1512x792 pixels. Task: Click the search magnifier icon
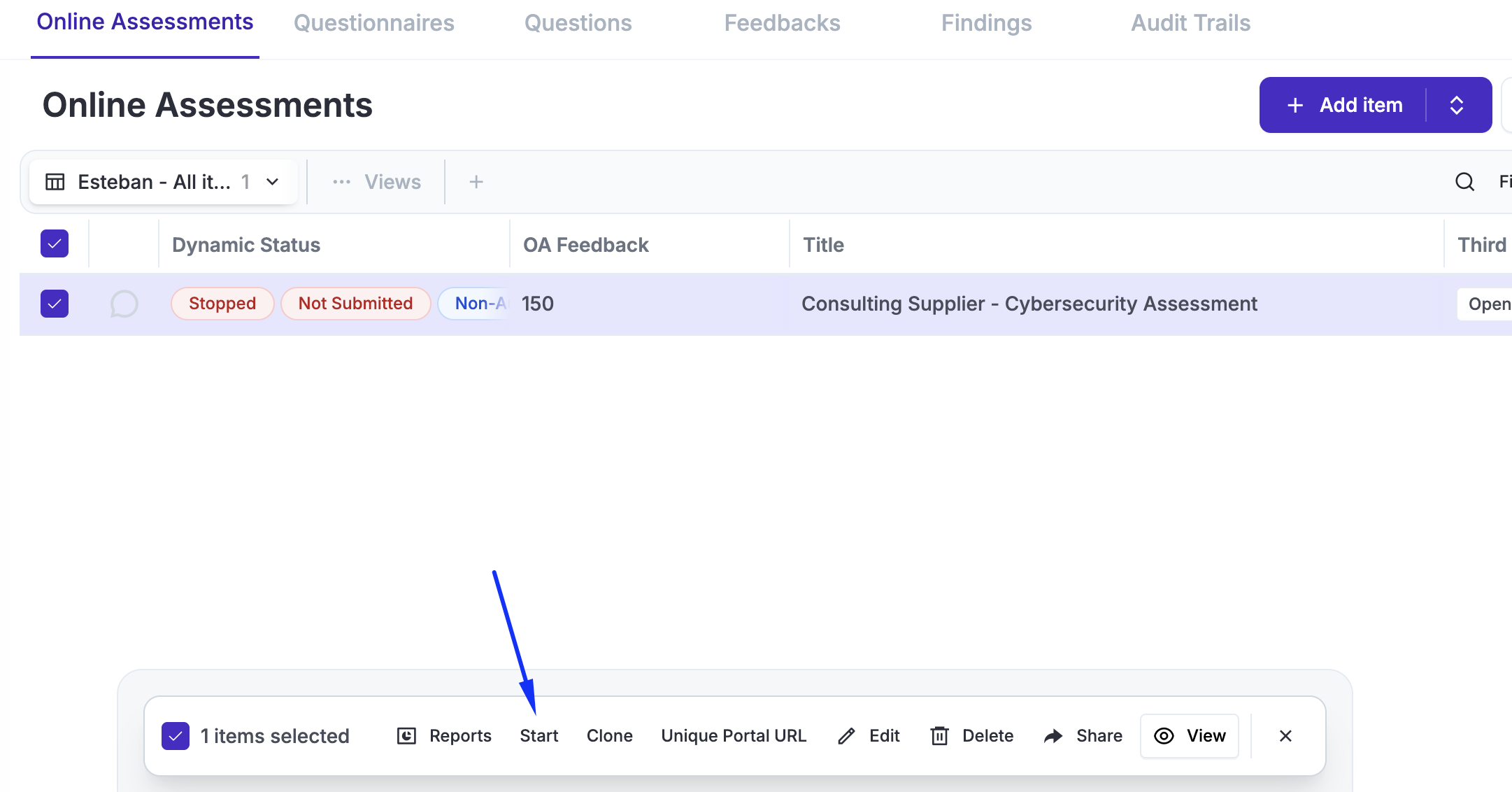[1464, 182]
